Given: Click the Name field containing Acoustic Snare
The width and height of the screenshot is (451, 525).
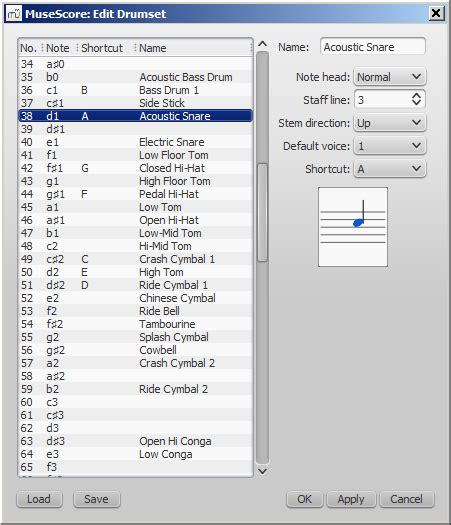Looking at the screenshot, I should coord(373,47).
